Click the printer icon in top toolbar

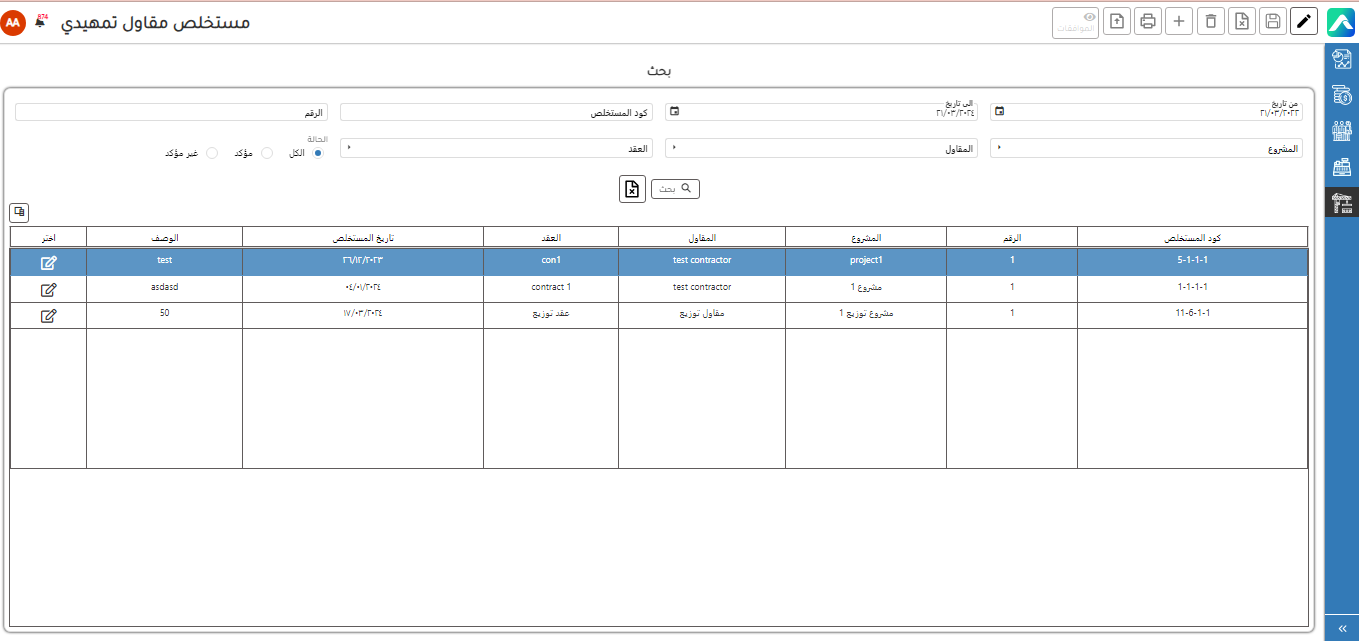point(1148,21)
